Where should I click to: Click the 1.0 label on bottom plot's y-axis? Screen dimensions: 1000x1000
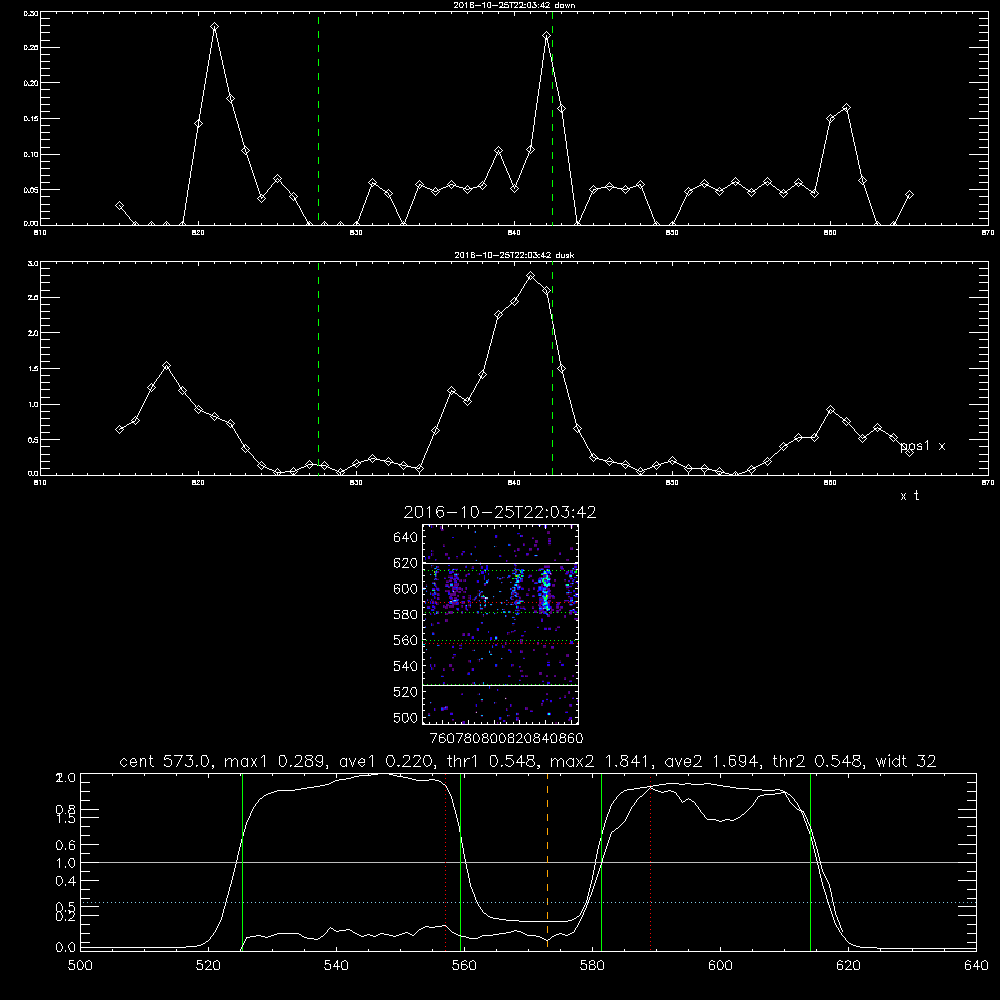coord(66,863)
